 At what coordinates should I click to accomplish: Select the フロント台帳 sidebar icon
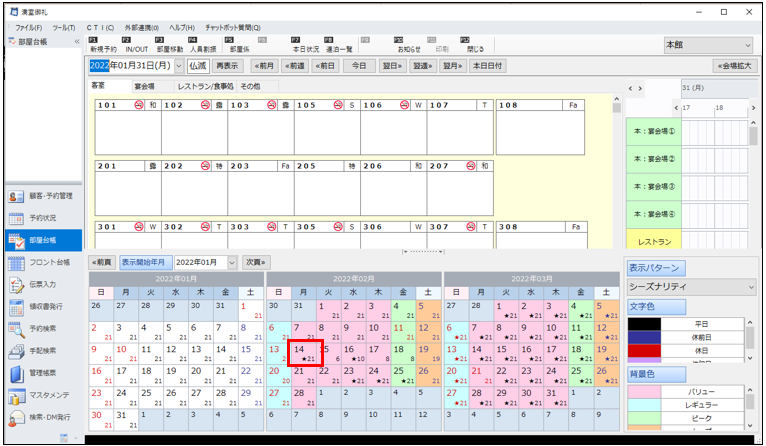pos(16,263)
